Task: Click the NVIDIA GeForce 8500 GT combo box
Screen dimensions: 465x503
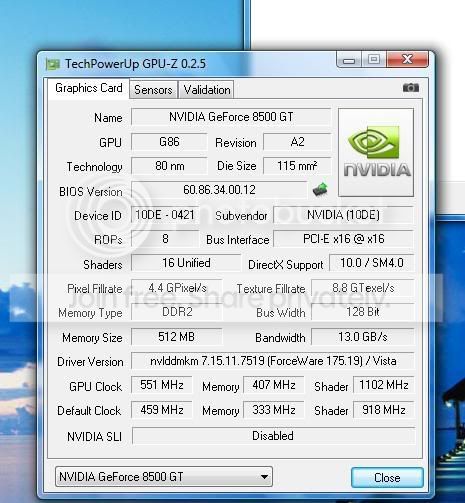Action: click(x=164, y=477)
